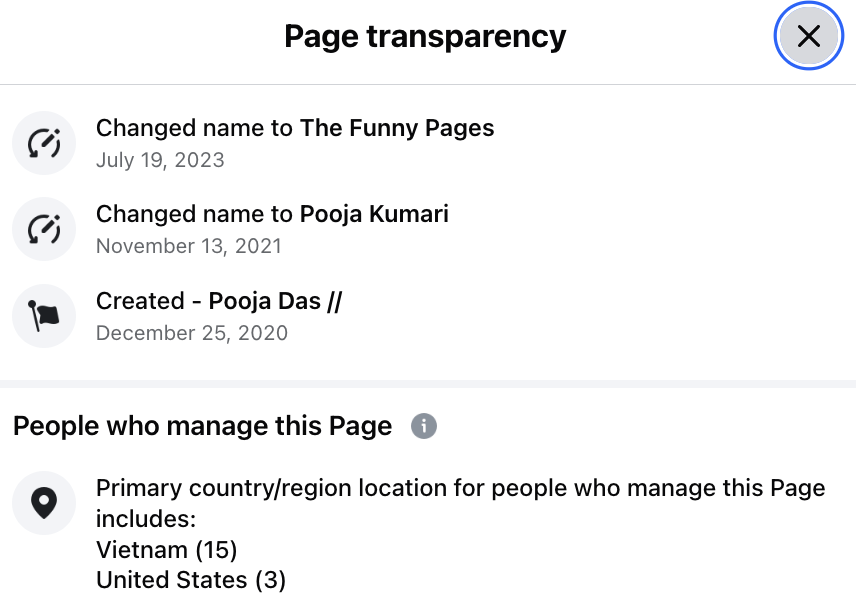Click the December 25, 2020 date
The width and height of the screenshot is (856, 608).
(192, 333)
